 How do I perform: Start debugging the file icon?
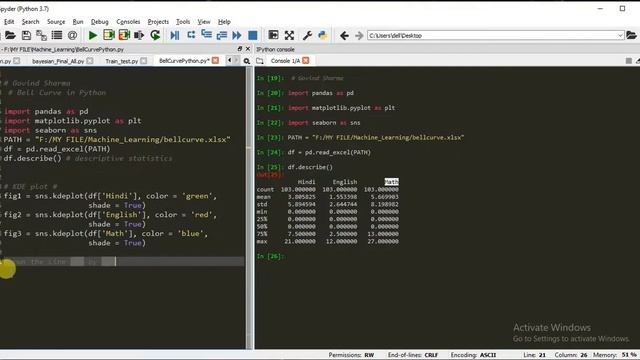pyautogui.click(x=175, y=36)
